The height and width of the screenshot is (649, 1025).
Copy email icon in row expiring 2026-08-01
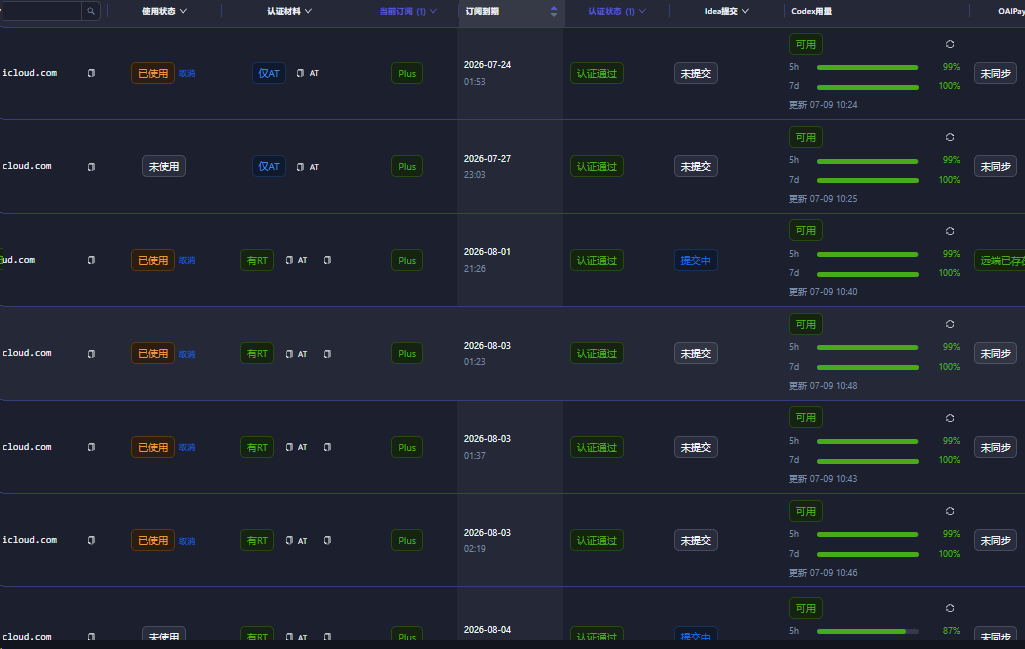92,260
